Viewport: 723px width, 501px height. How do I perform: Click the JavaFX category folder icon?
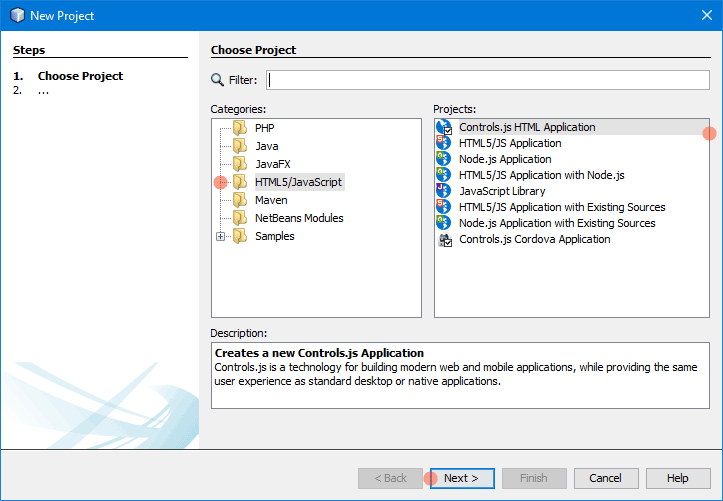(240, 164)
